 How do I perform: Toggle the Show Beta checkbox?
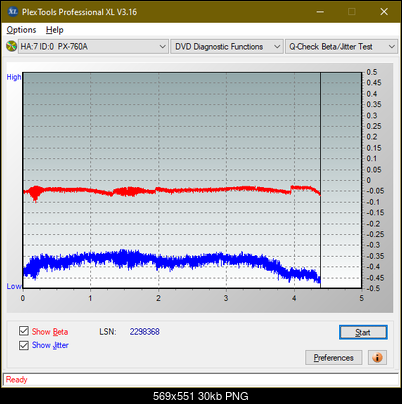[x=24, y=331]
